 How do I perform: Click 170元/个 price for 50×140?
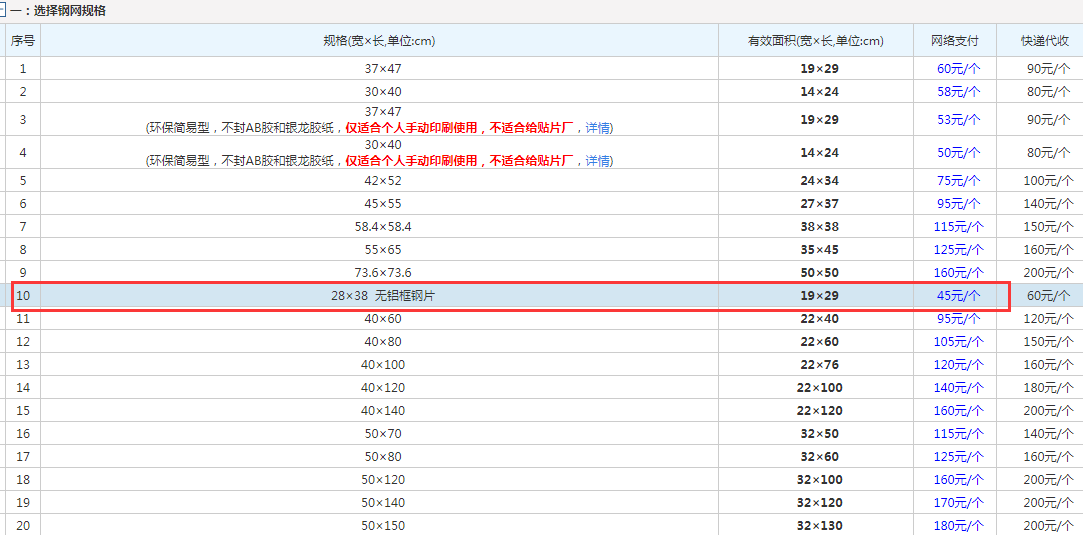(957, 503)
